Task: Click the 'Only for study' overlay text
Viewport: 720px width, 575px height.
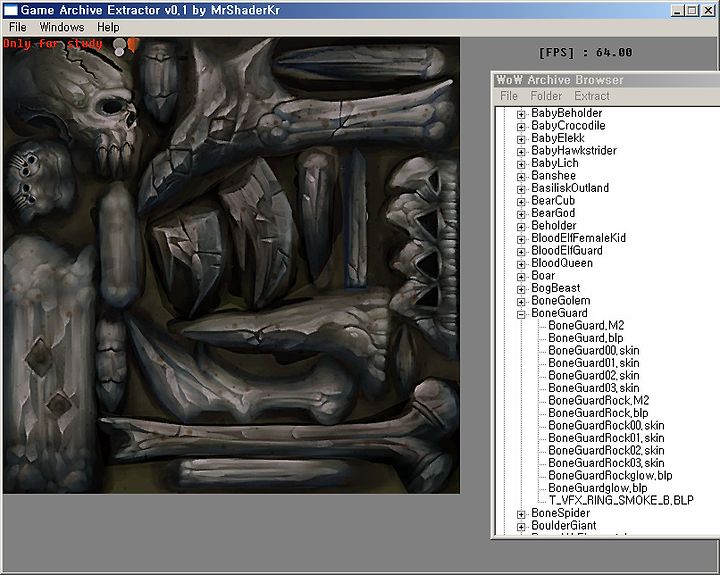Action: 53,44
